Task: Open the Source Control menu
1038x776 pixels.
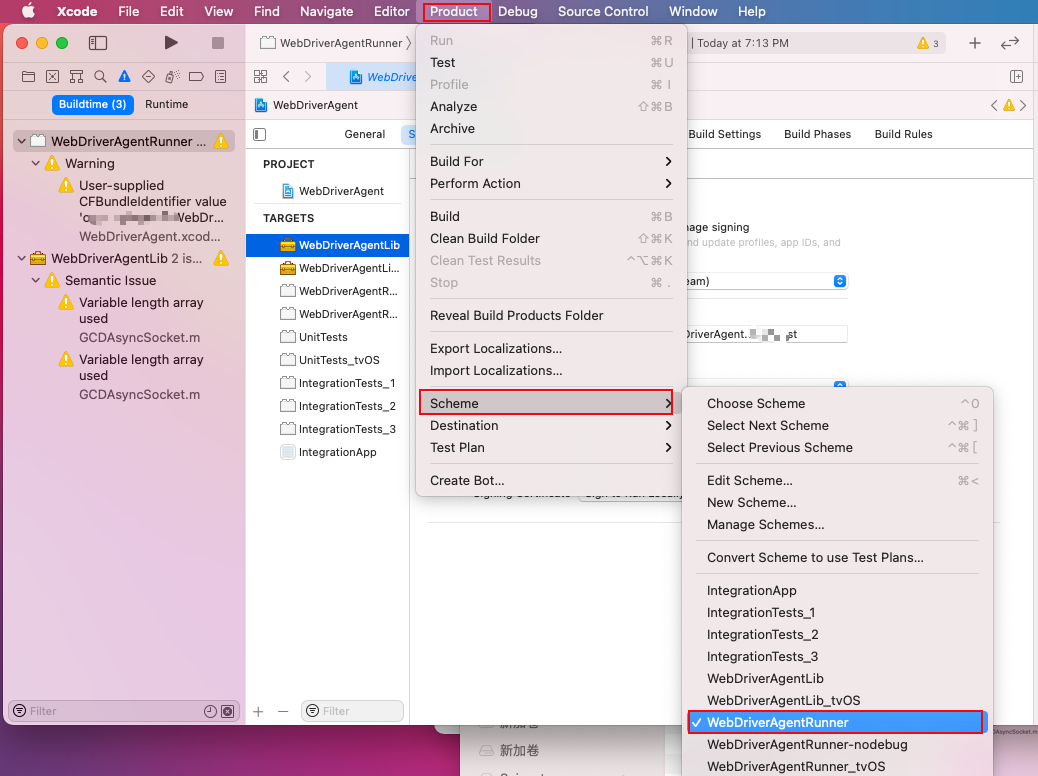Action: click(x=603, y=11)
